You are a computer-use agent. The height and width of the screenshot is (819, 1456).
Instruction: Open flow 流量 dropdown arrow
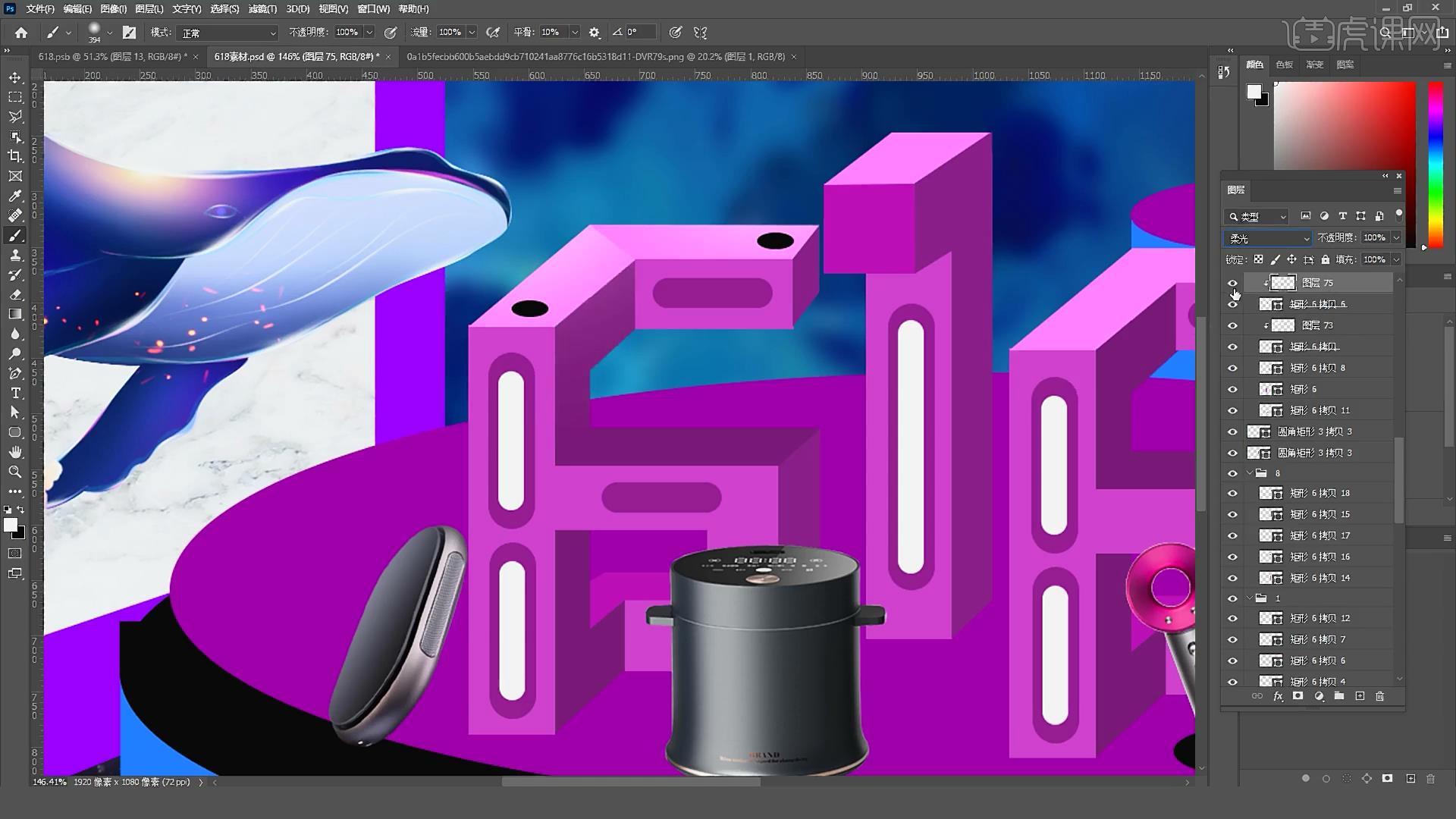pos(472,33)
